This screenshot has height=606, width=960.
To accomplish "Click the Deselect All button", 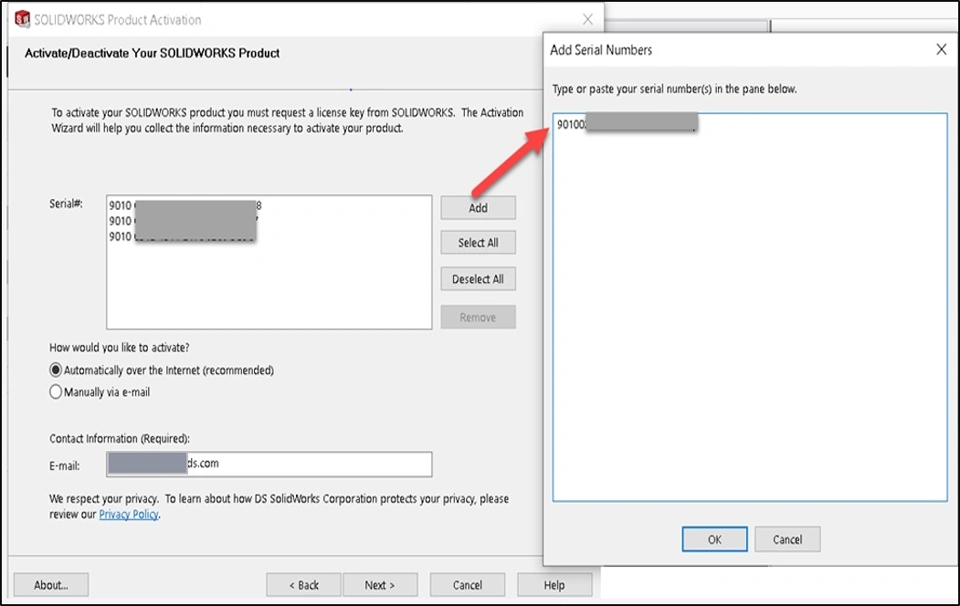I will [x=478, y=279].
